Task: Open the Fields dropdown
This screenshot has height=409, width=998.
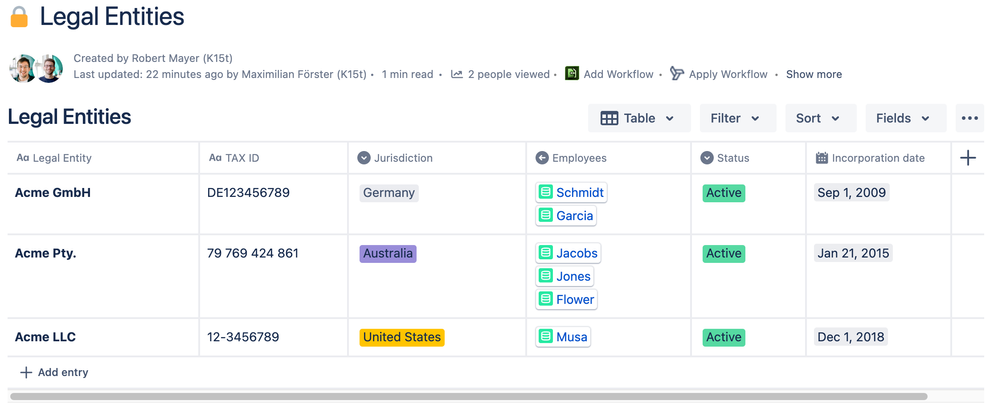Action: tap(906, 118)
